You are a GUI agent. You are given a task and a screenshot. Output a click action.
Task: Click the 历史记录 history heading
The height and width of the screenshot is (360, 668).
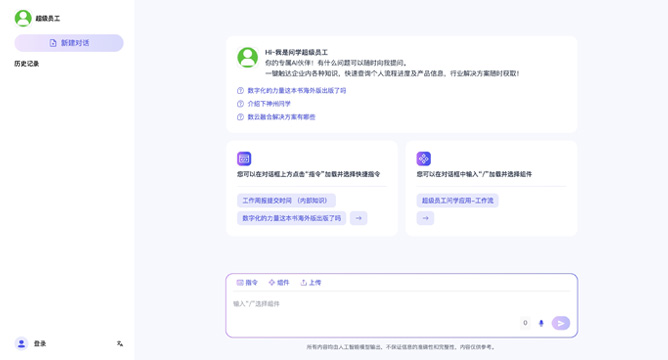(26, 64)
